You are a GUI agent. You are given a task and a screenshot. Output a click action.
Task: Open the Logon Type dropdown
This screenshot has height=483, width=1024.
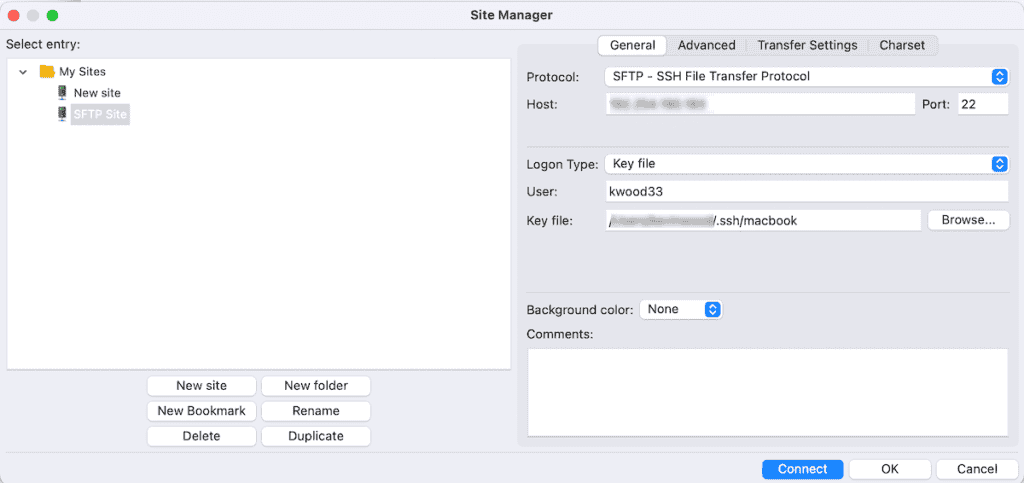(x=806, y=164)
